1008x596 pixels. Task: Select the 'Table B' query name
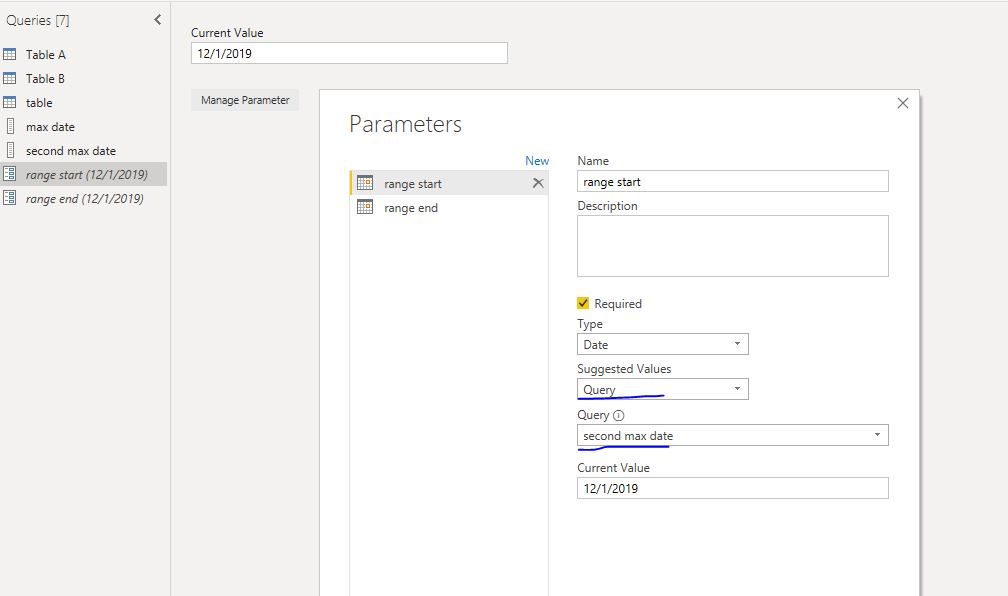[x=45, y=78]
